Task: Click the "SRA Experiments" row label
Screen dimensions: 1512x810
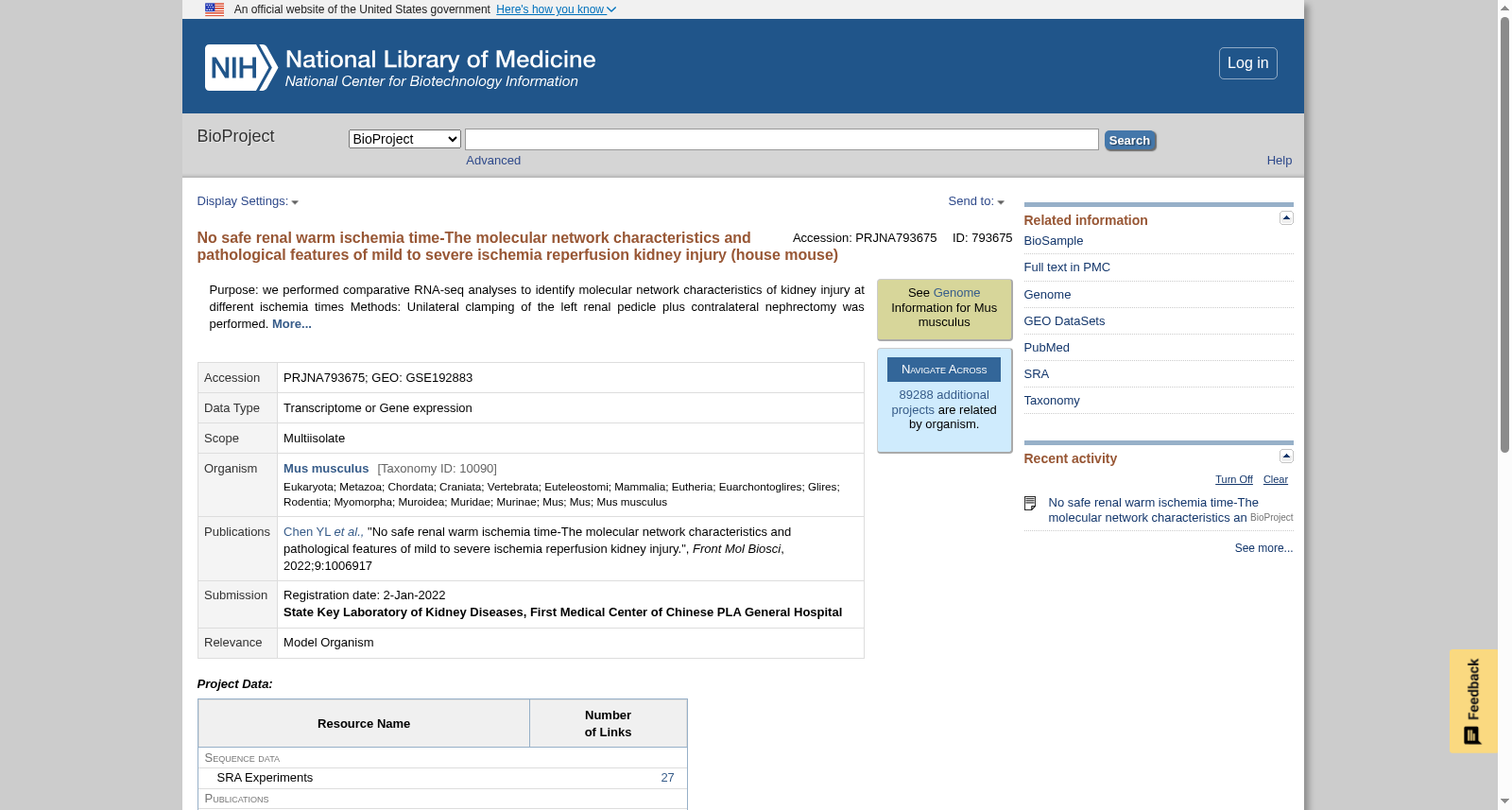Action: pos(265,778)
